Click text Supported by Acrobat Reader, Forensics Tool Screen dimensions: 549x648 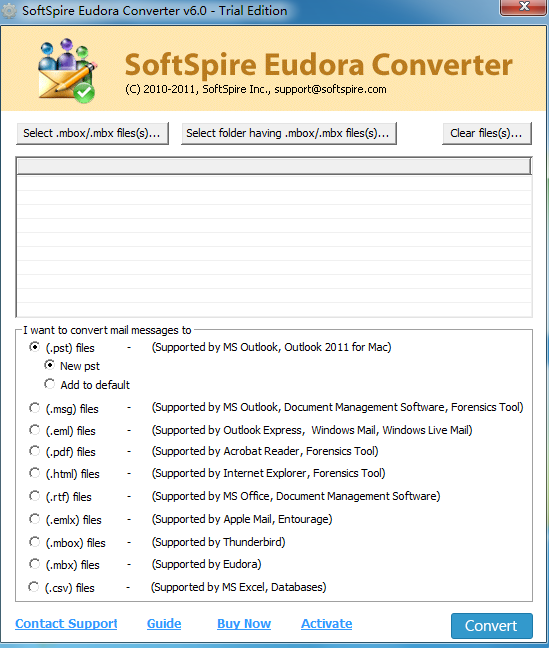tap(265, 451)
